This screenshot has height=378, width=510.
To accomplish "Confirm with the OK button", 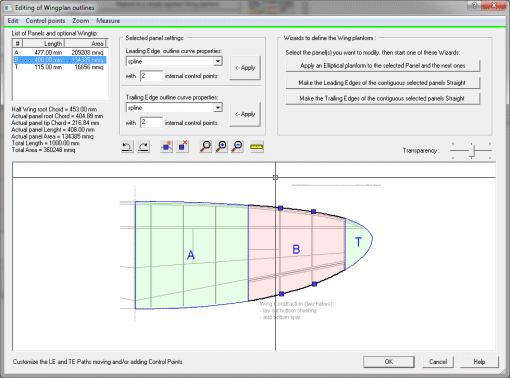I will [389, 362].
